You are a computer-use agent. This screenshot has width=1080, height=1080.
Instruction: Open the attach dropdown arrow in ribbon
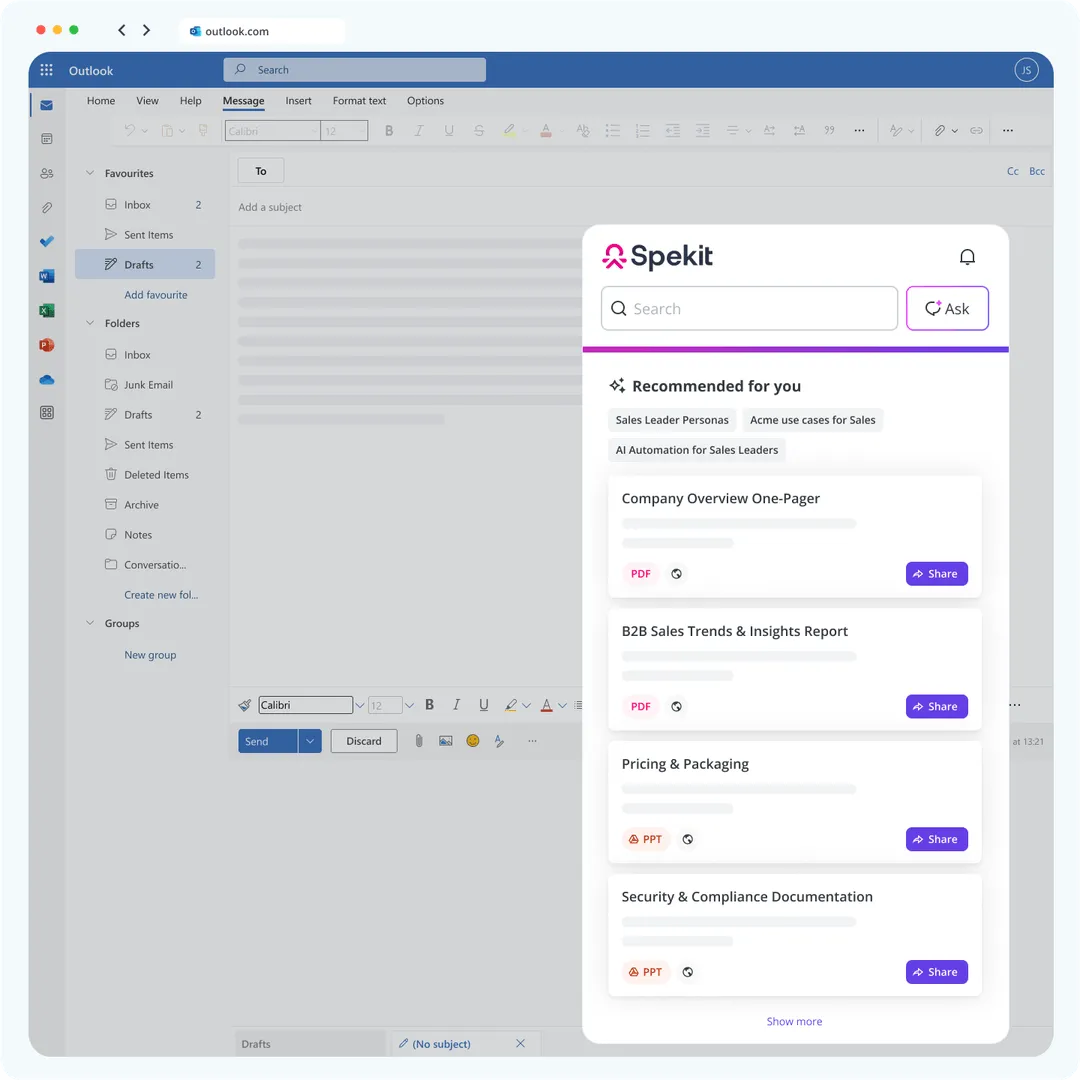coord(955,131)
